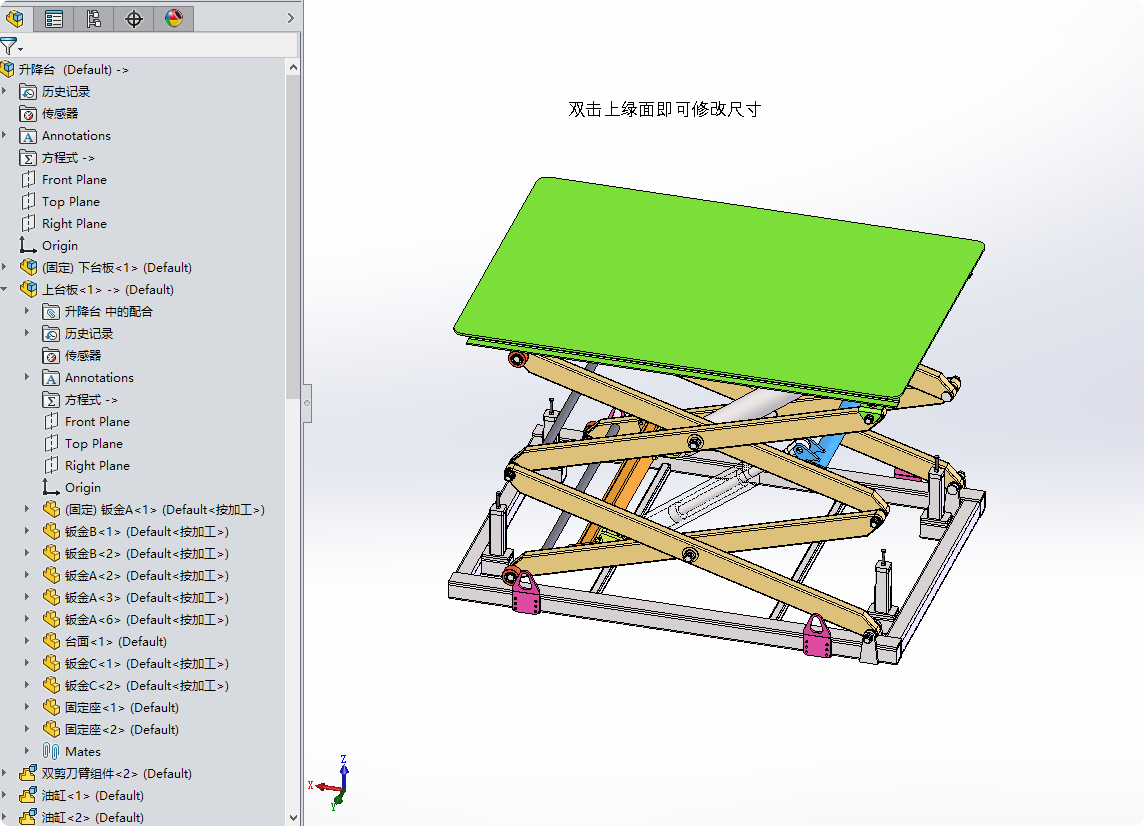
Task: Select the top-level Right Plane
Action: point(74,223)
